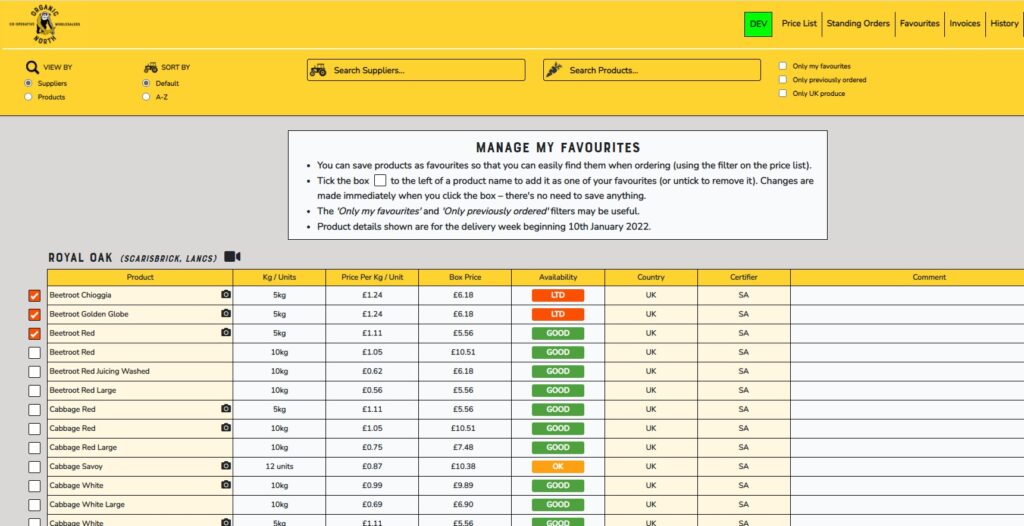This screenshot has height=526, width=1024.
Task: Click Beetroot Red Large product name
Action: (82, 390)
